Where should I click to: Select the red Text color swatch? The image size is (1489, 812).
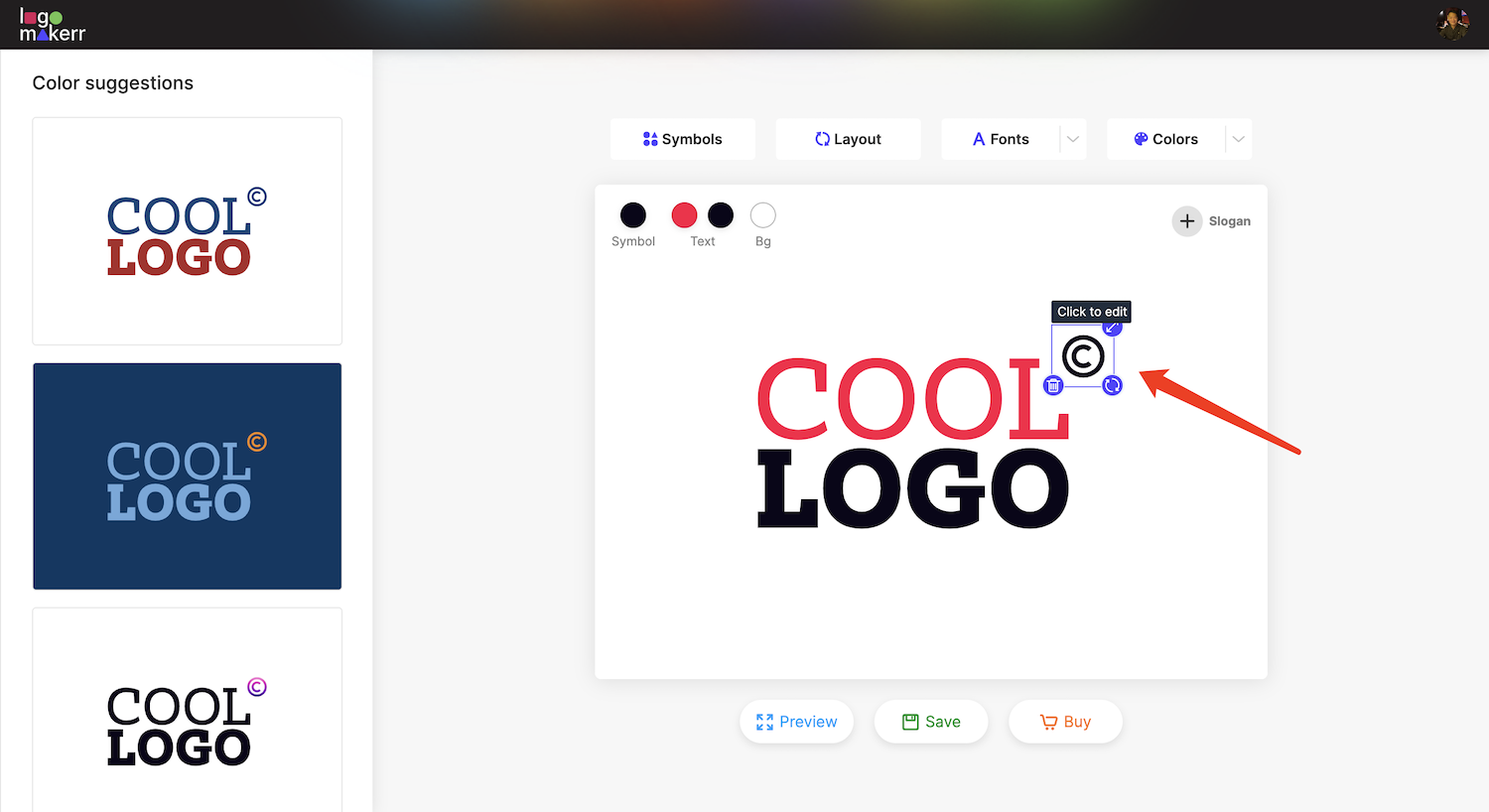(684, 214)
